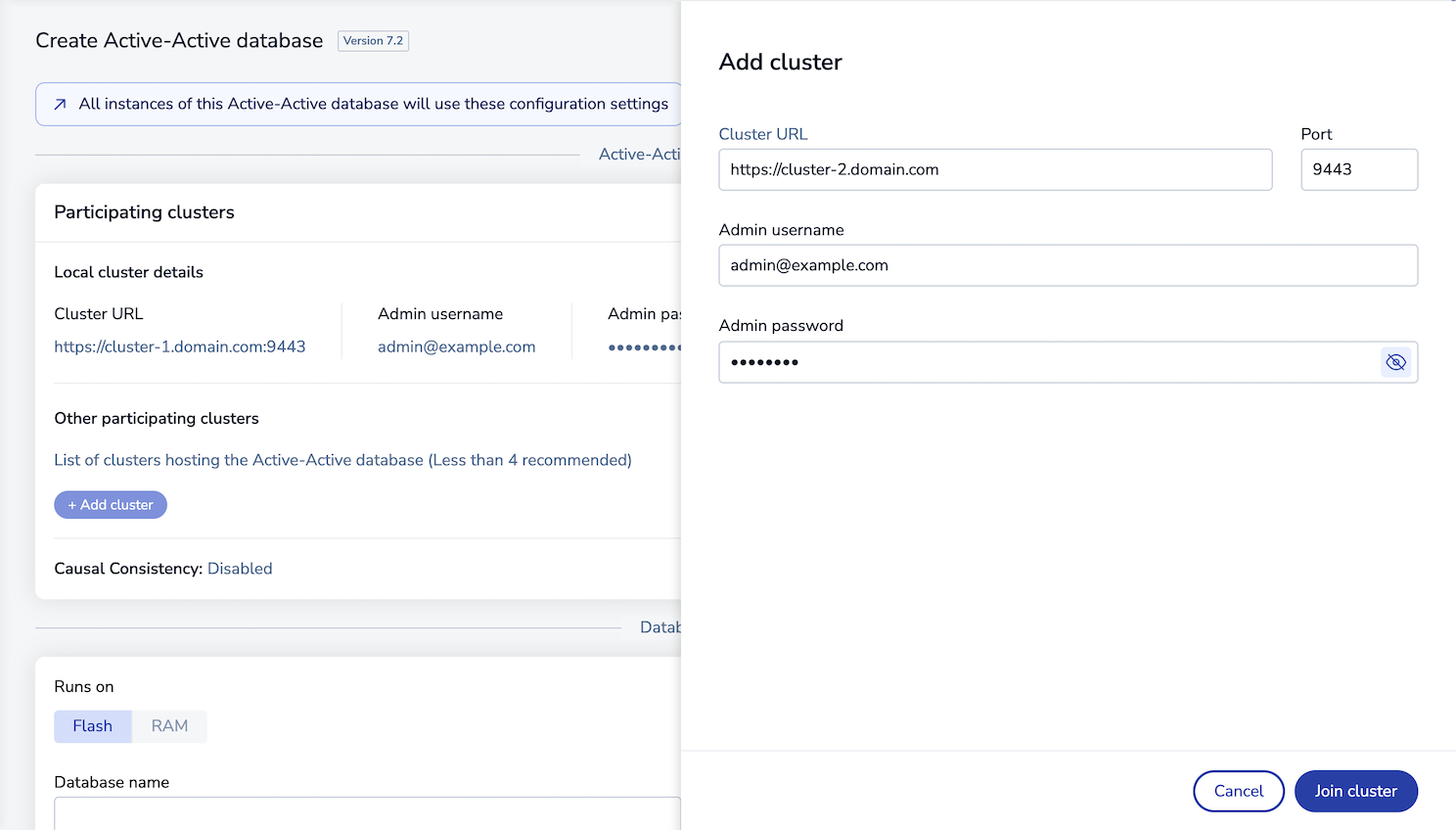1456x830 pixels.
Task: Open the local cluster-1 URL link
Action: pyautogui.click(x=180, y=346)
